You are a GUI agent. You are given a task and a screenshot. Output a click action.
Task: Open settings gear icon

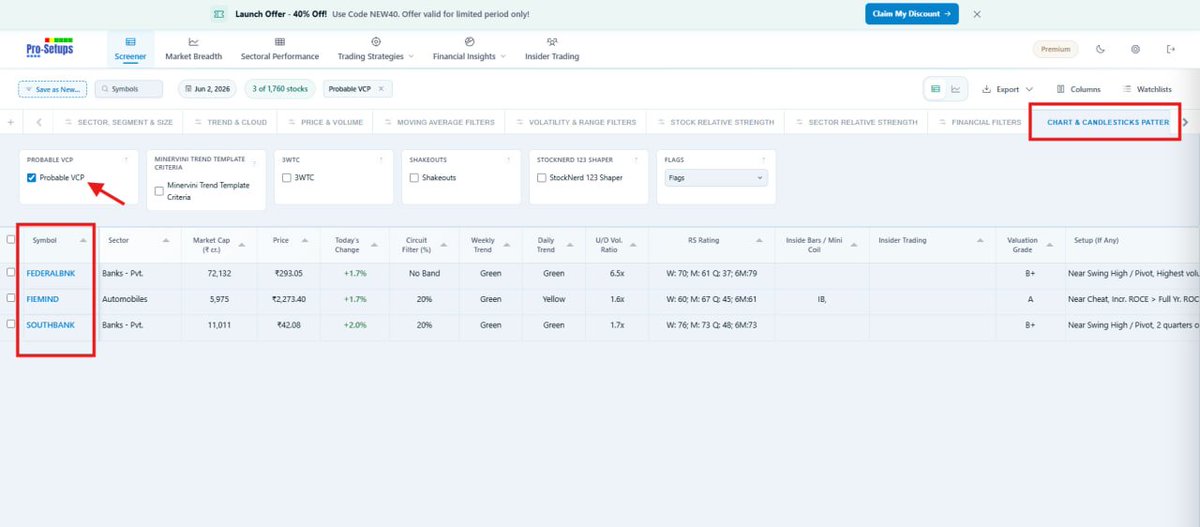pyautogui.click(x=1136, y=49)
